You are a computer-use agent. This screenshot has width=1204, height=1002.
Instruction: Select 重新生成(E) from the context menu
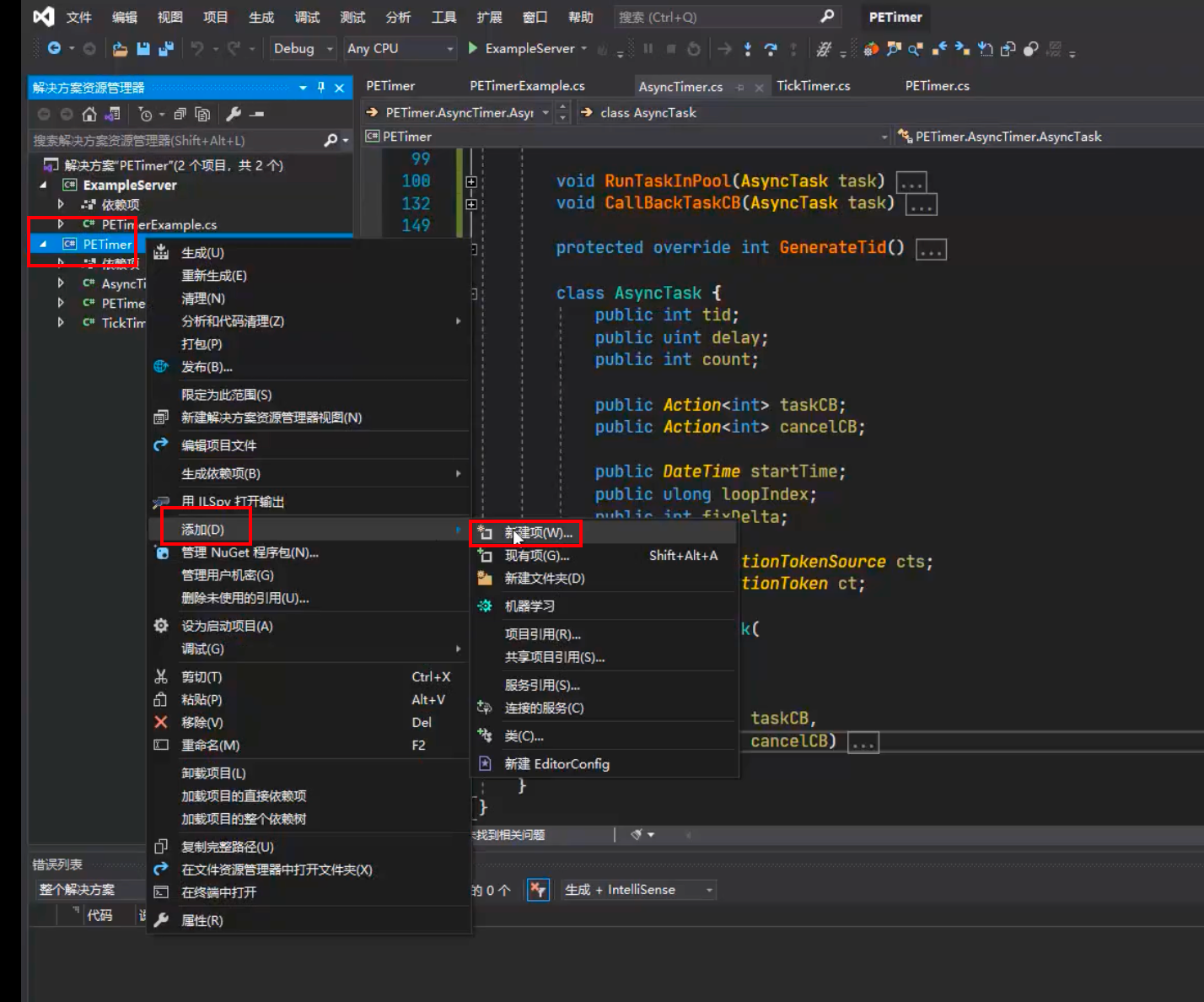click(309, 276)
